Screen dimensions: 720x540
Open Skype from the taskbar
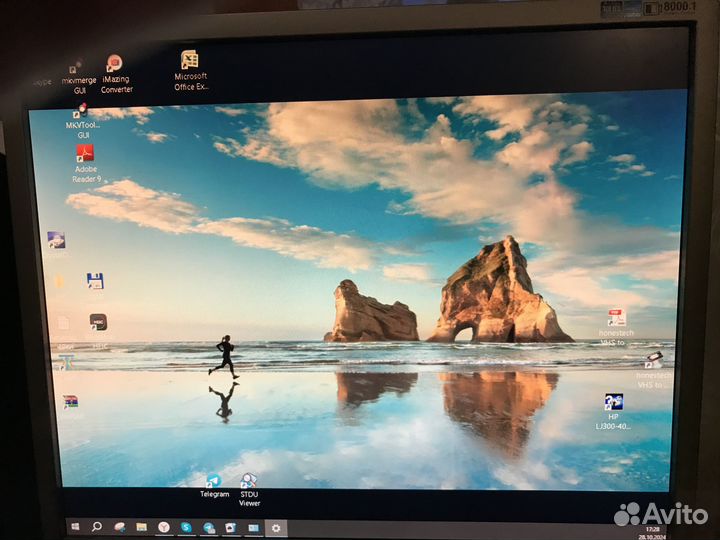click(186, 528)
